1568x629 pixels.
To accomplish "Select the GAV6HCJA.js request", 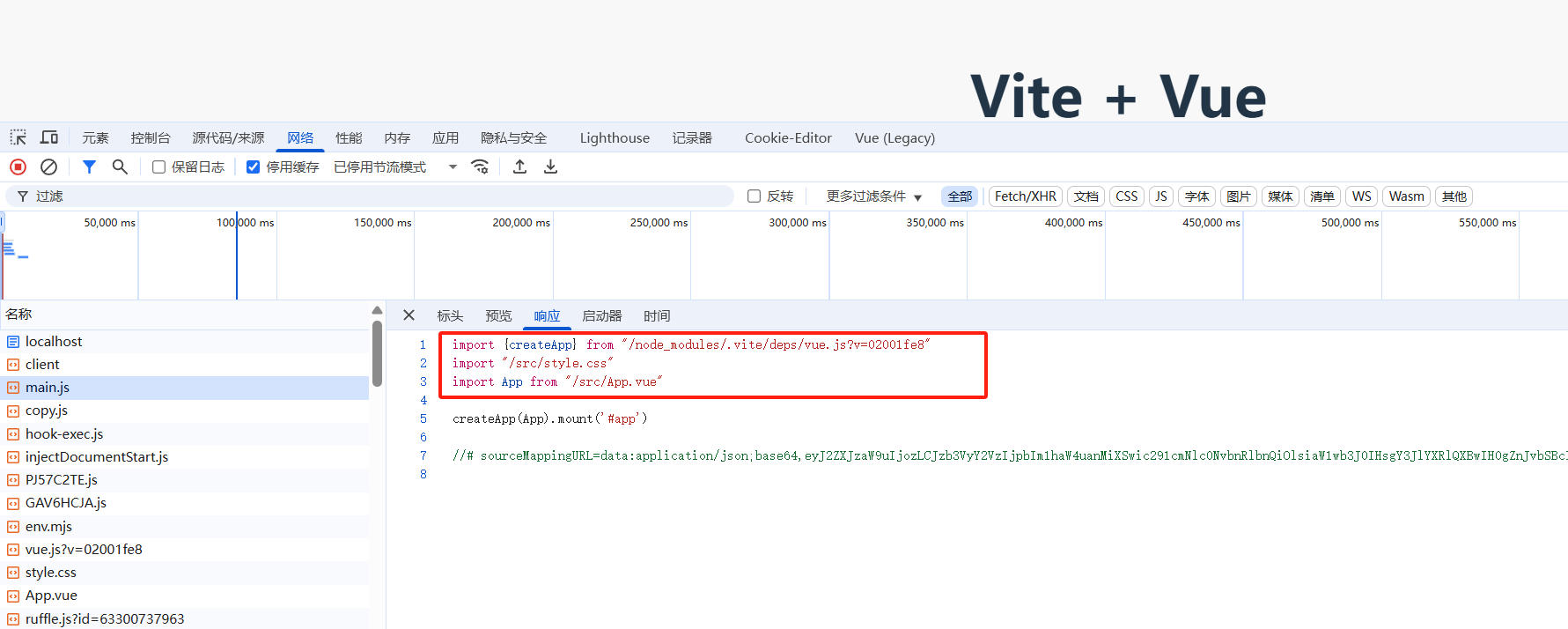I will (x=185, y=503).
